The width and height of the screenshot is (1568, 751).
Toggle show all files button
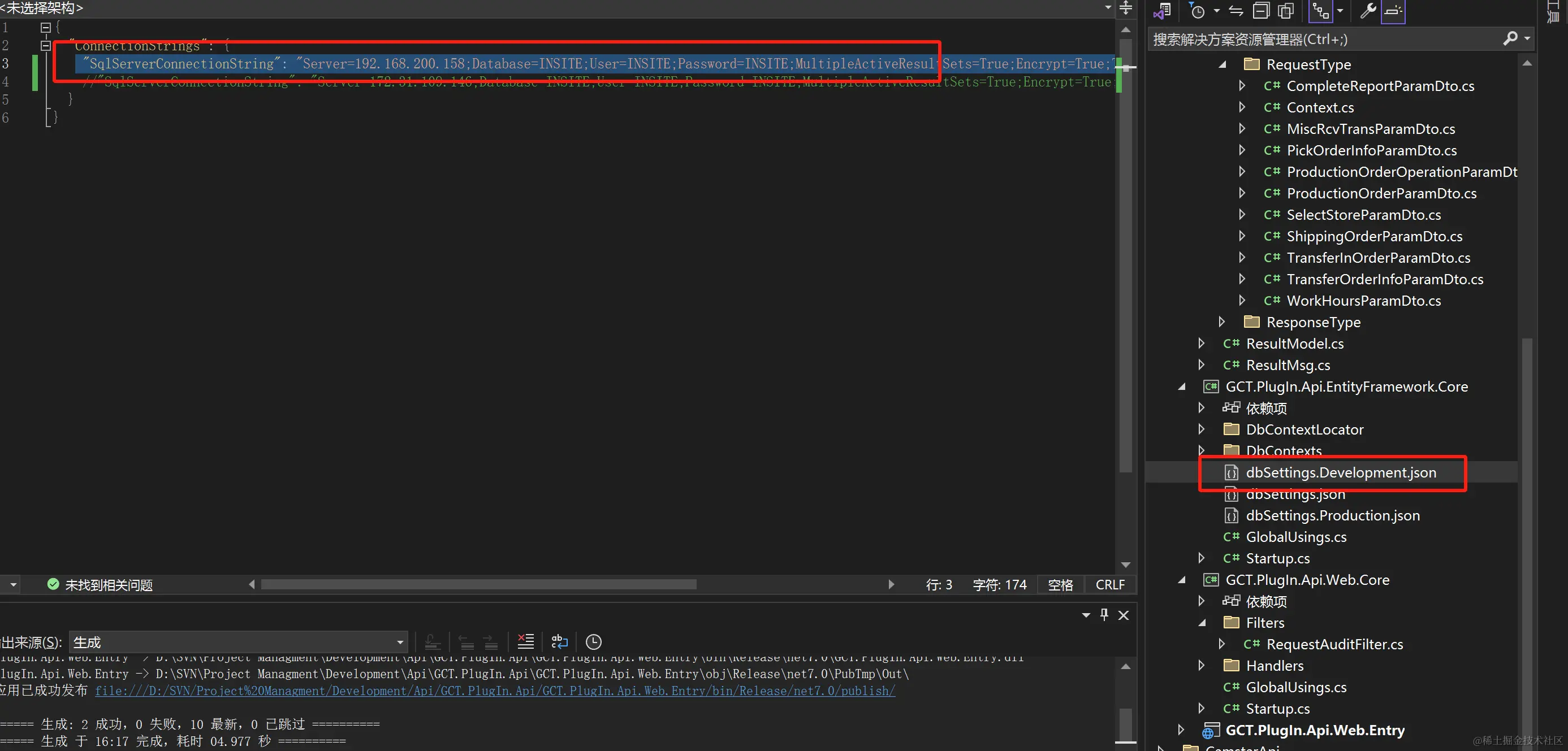point(1286,11)
